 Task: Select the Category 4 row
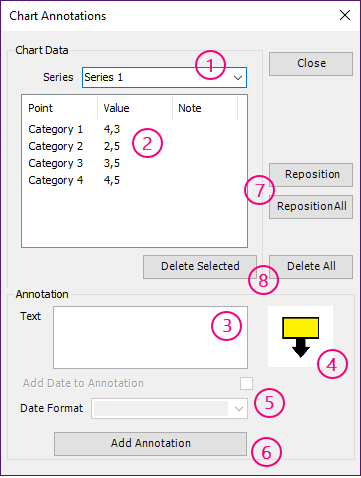pyautogui.click(x=134, y=180)
